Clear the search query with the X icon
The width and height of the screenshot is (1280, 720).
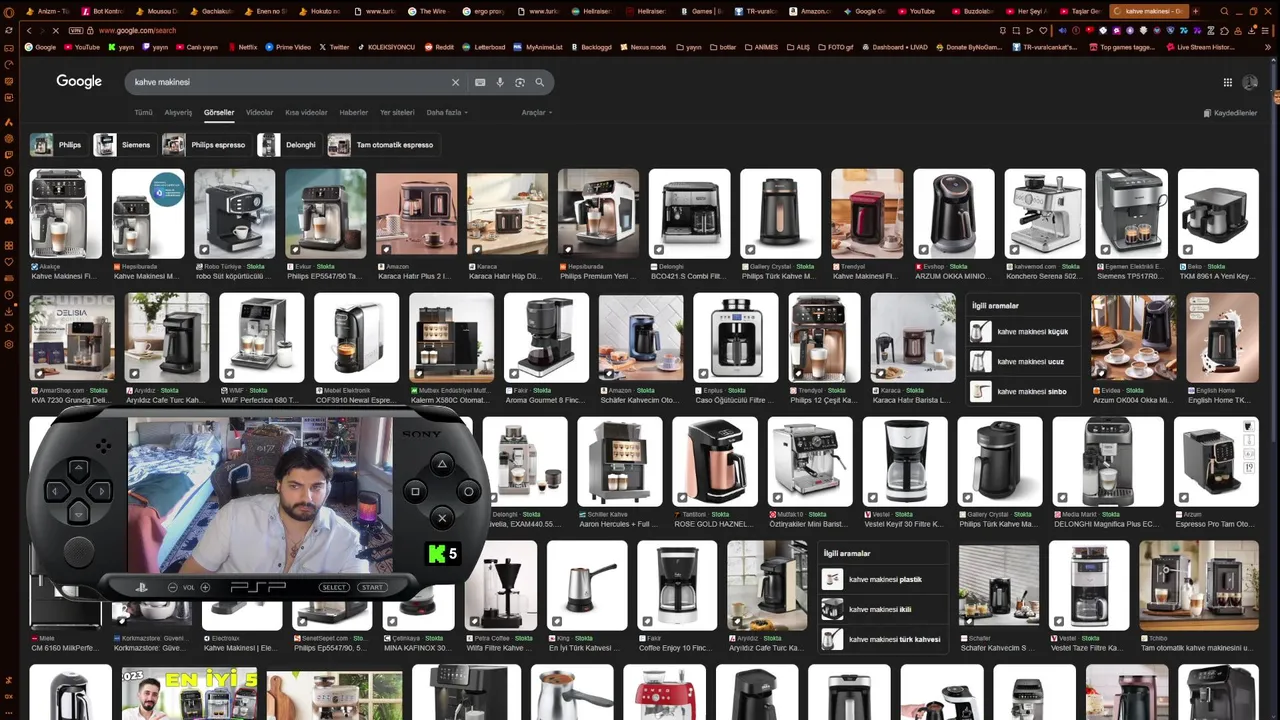click(x=455, y=82)
